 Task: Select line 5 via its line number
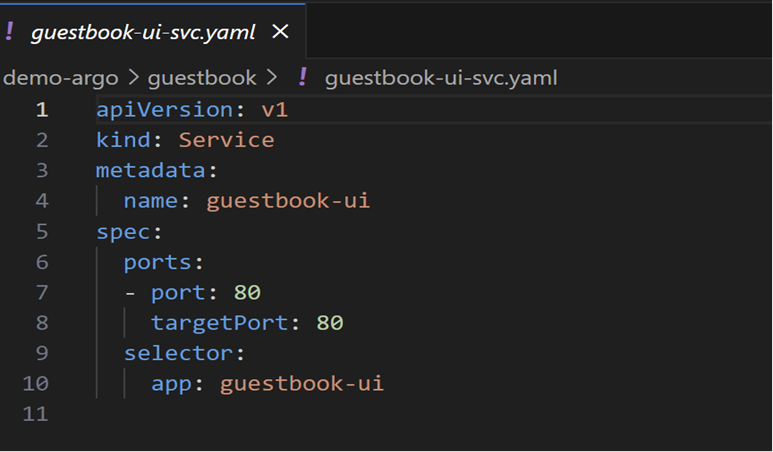tap(42, 232)
